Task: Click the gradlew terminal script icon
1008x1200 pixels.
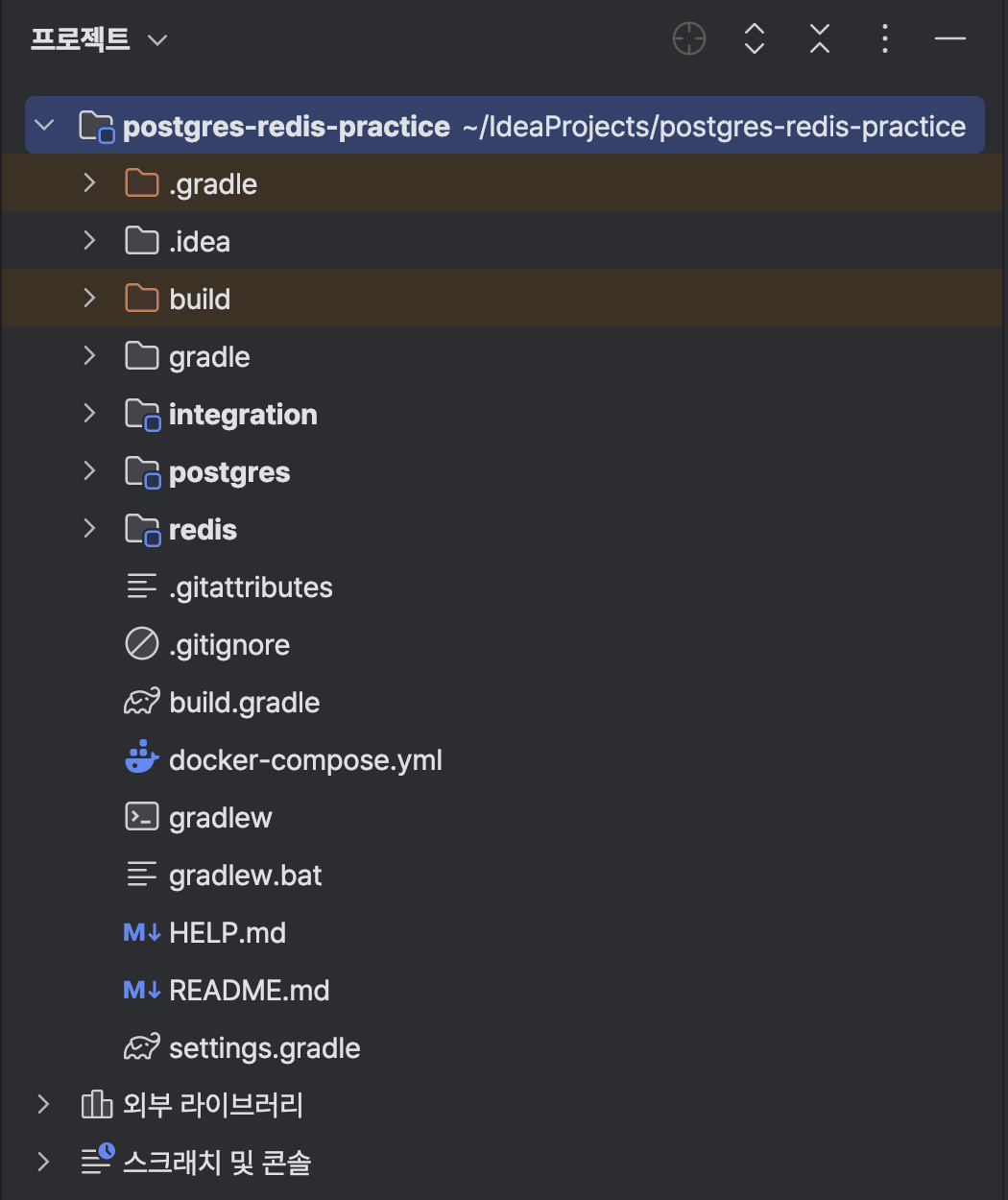Action: pos(142,817)
